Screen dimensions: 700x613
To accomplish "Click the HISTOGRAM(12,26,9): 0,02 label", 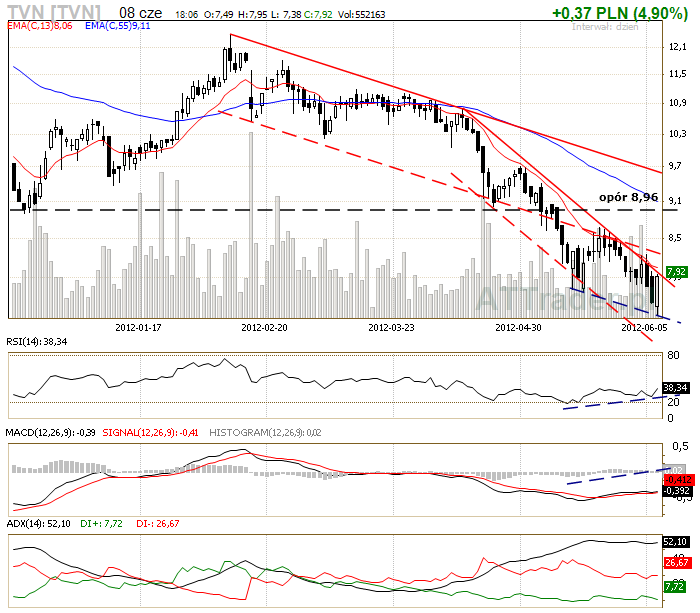I will pyautogui.click(x=265, y=433).
